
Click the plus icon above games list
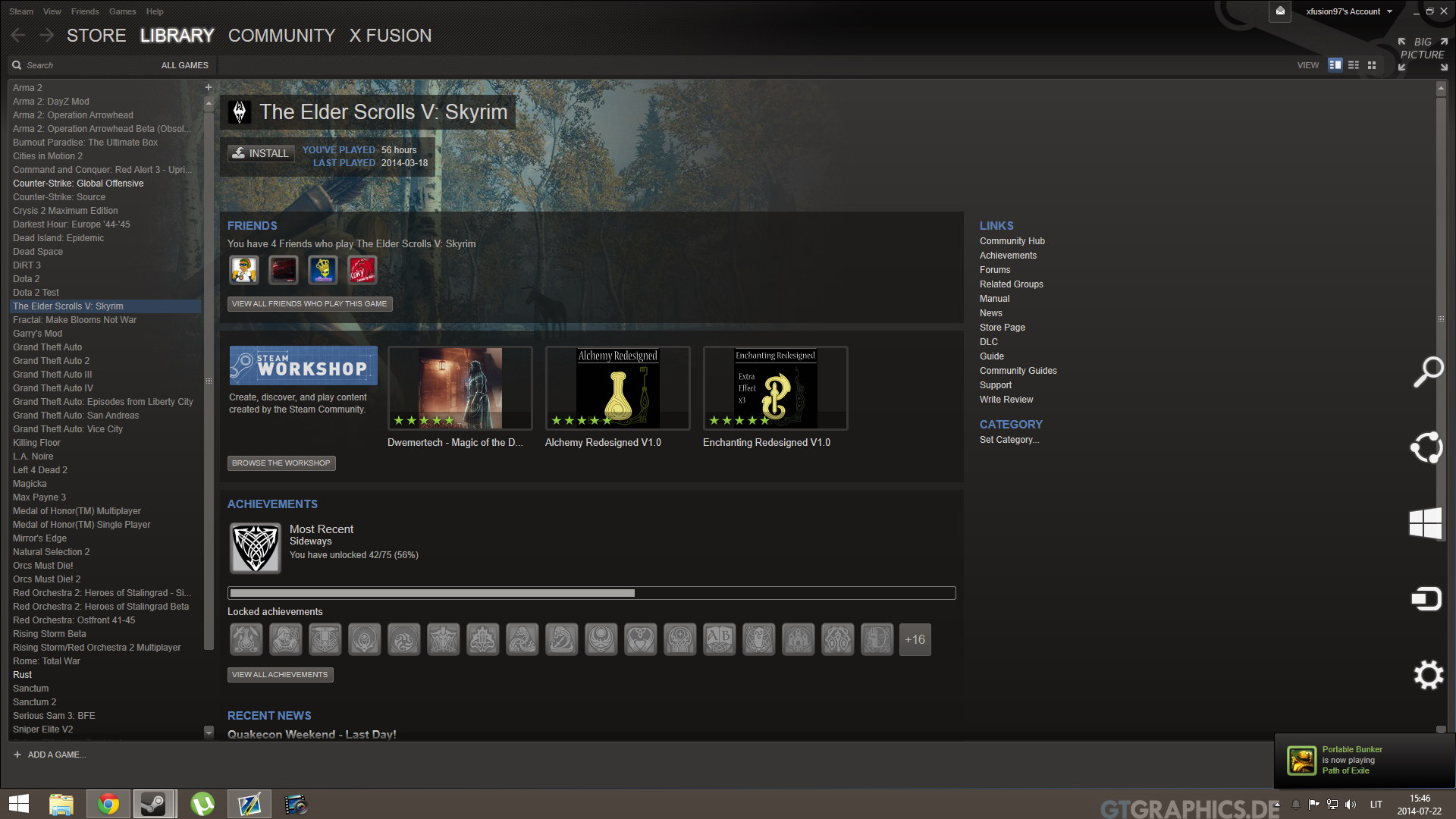(x=209, y=87)
